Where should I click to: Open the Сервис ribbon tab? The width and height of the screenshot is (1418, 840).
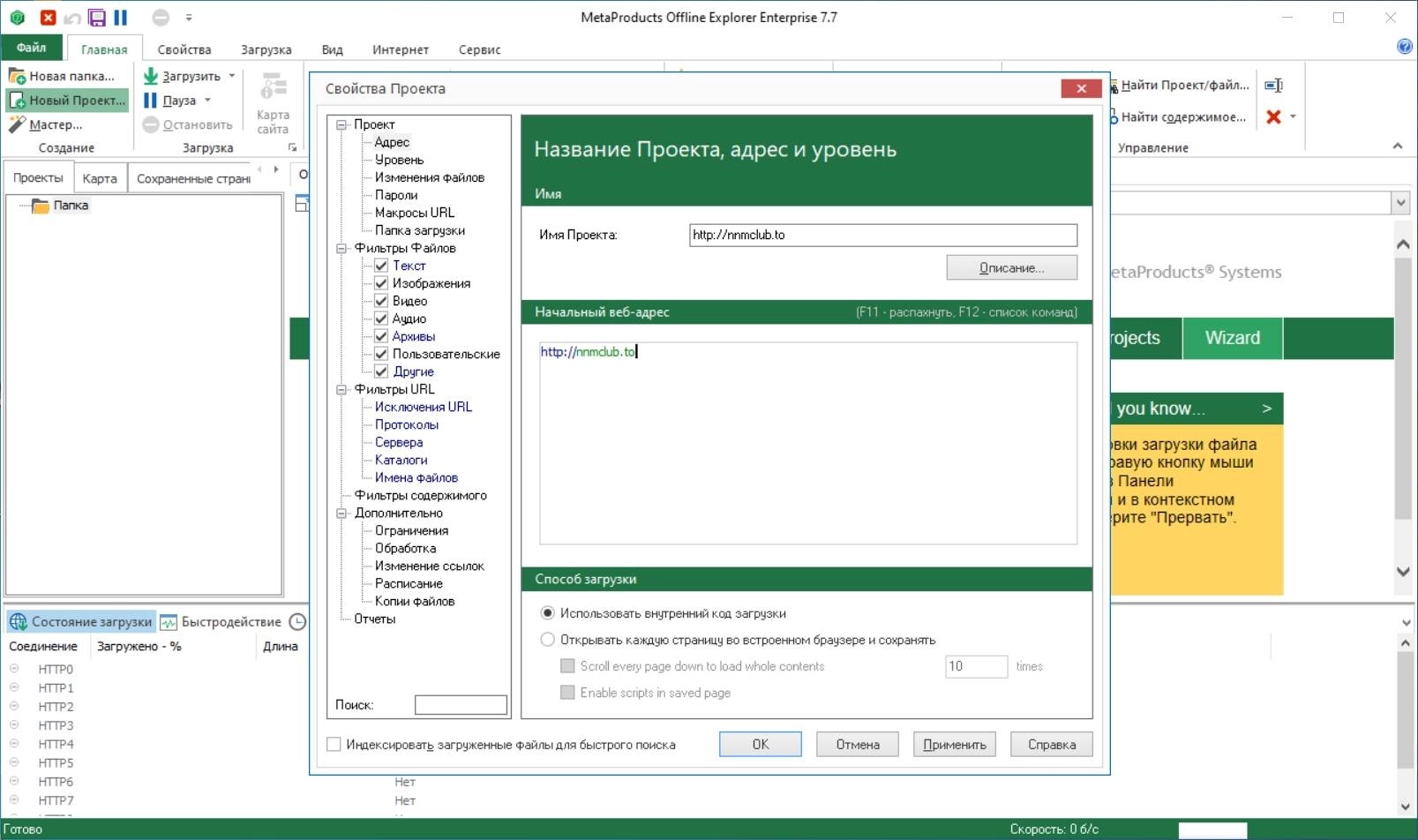tap(479, 49)
